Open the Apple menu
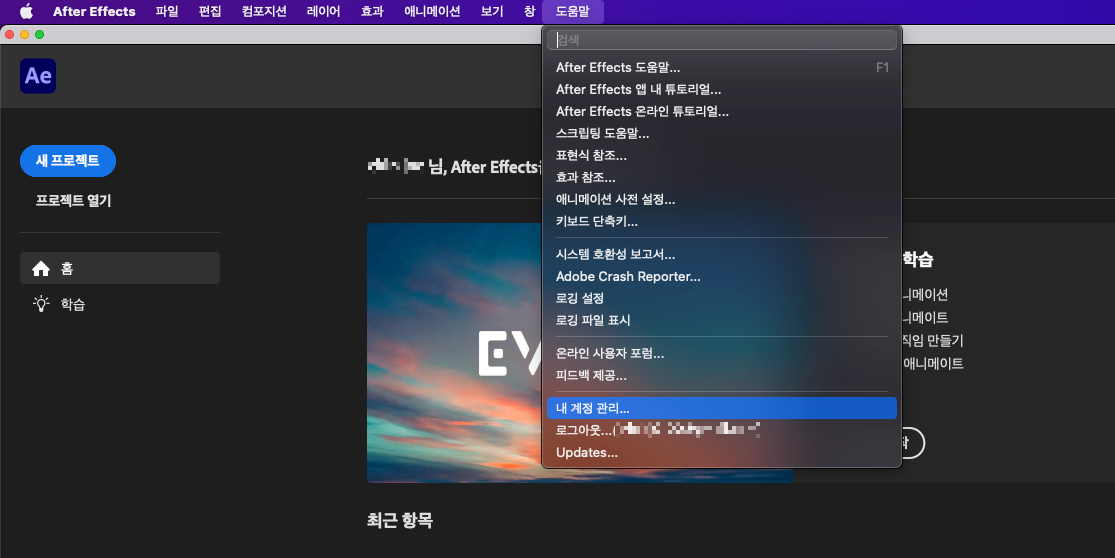Screen dimensions: 1115x558 [x=26, y=11]
